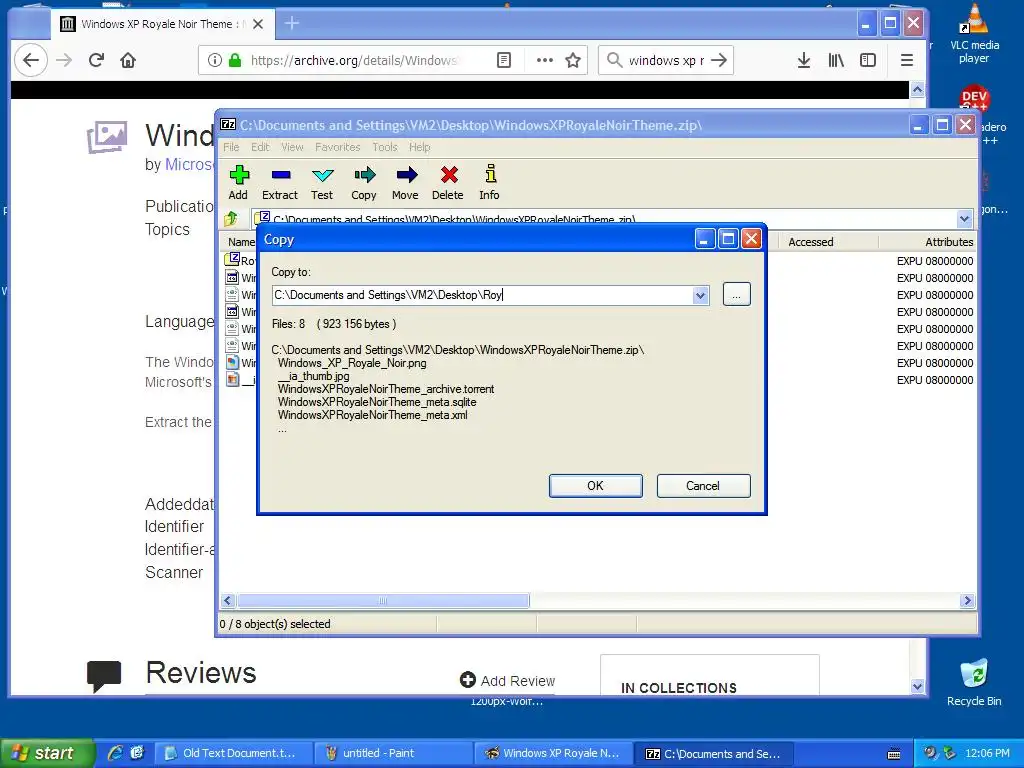
Task: Click the Firefox reload page icon
Action: 96,60
